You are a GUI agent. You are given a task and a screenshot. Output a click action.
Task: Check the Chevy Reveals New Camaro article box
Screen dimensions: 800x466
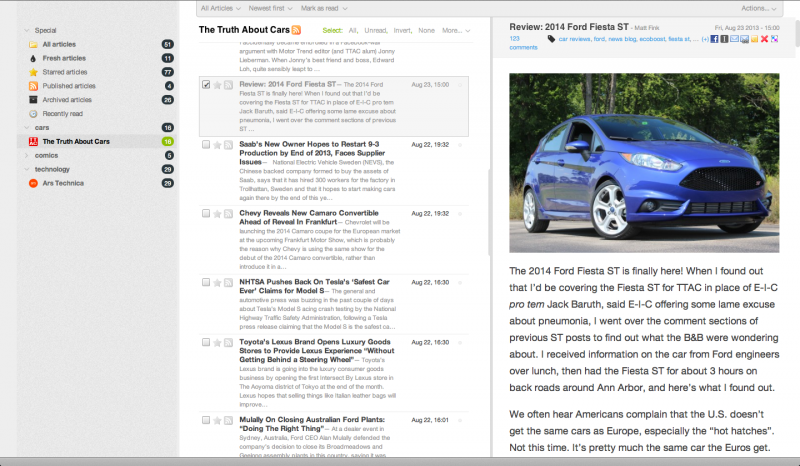(x=206, y=212)
